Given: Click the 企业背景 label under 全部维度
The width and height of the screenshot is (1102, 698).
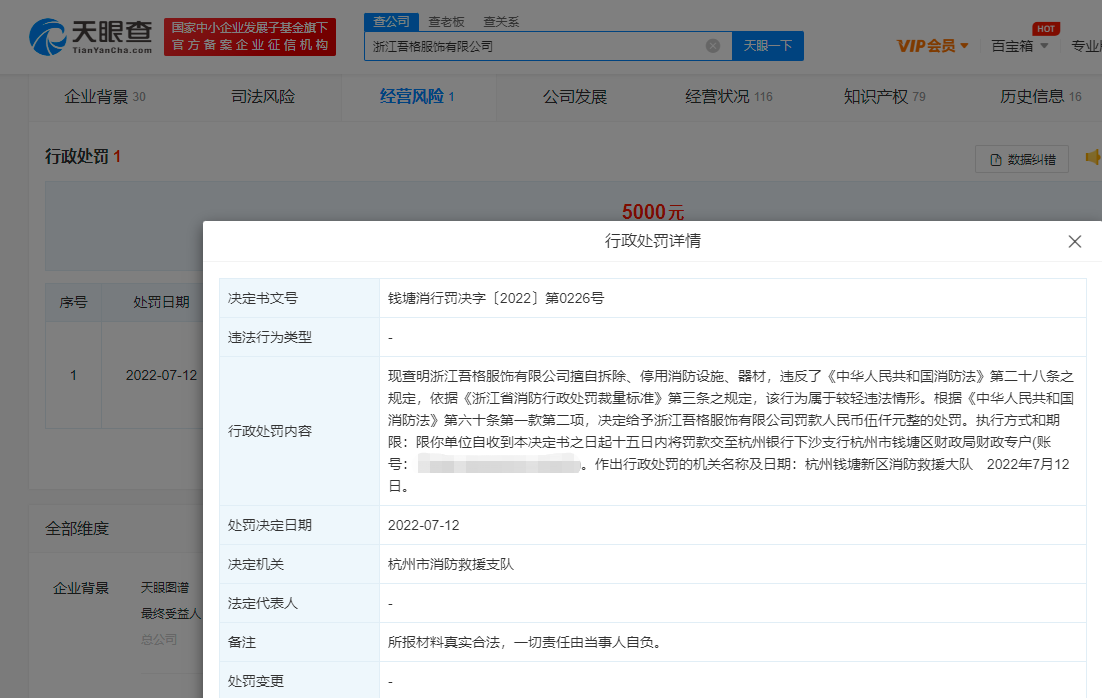Looking at the screenshot, I should (81, 588).
